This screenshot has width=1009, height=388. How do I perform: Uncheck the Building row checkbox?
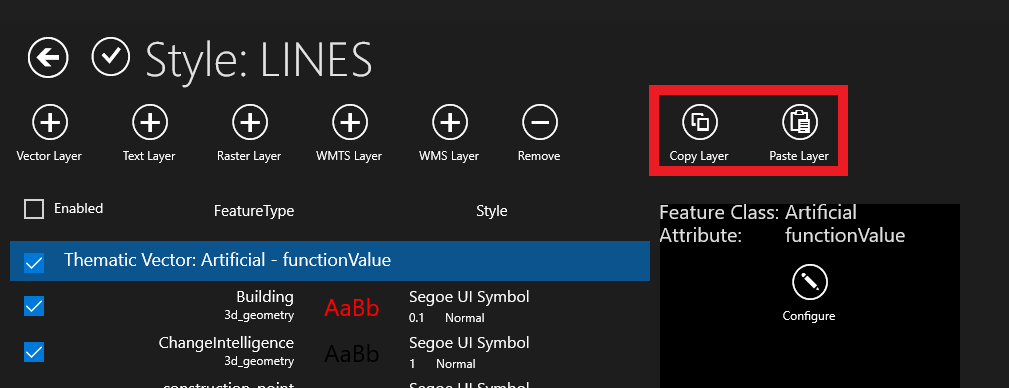point(33,306)
